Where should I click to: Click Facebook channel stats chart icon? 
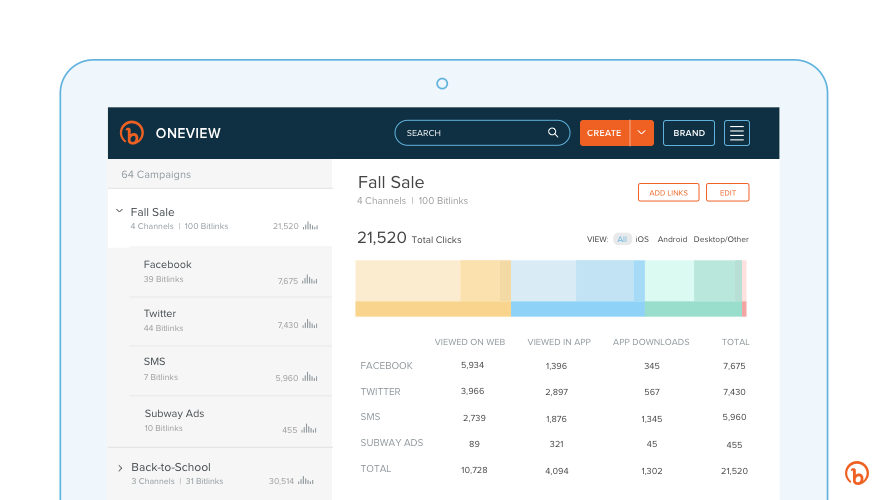[311, 281]
